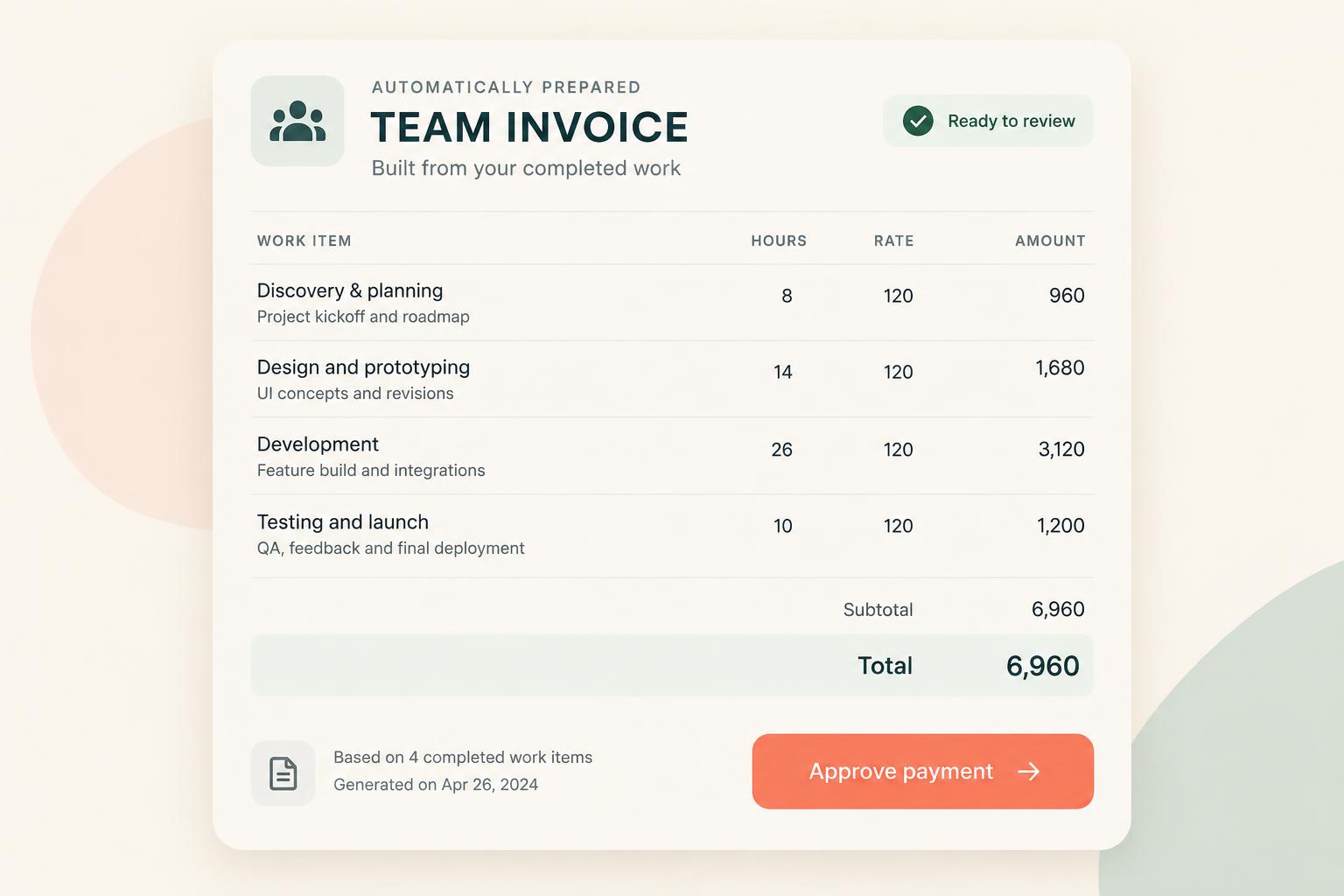Click the Ready to review badge
The width and height of the screenshot is (1344, 896).
pyautogui.click(x=988, y=121)
